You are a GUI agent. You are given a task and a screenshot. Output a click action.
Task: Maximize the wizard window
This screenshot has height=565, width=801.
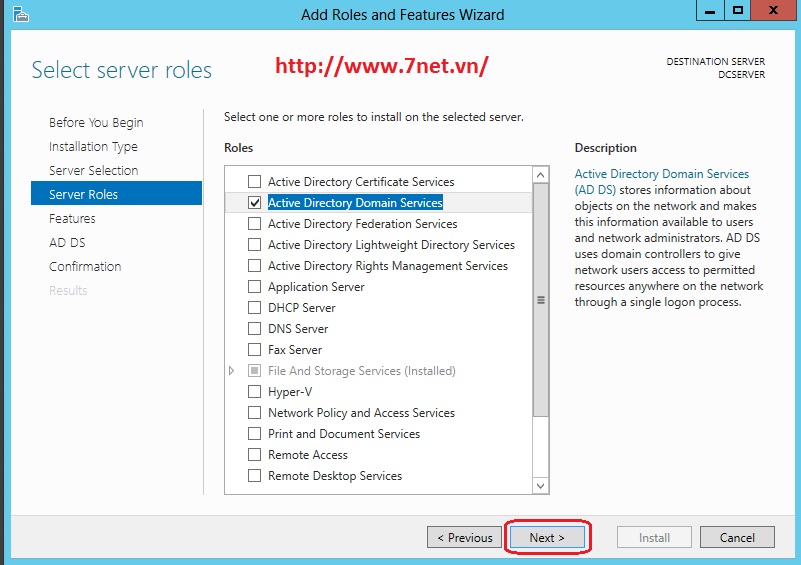[x=738, y=11]
